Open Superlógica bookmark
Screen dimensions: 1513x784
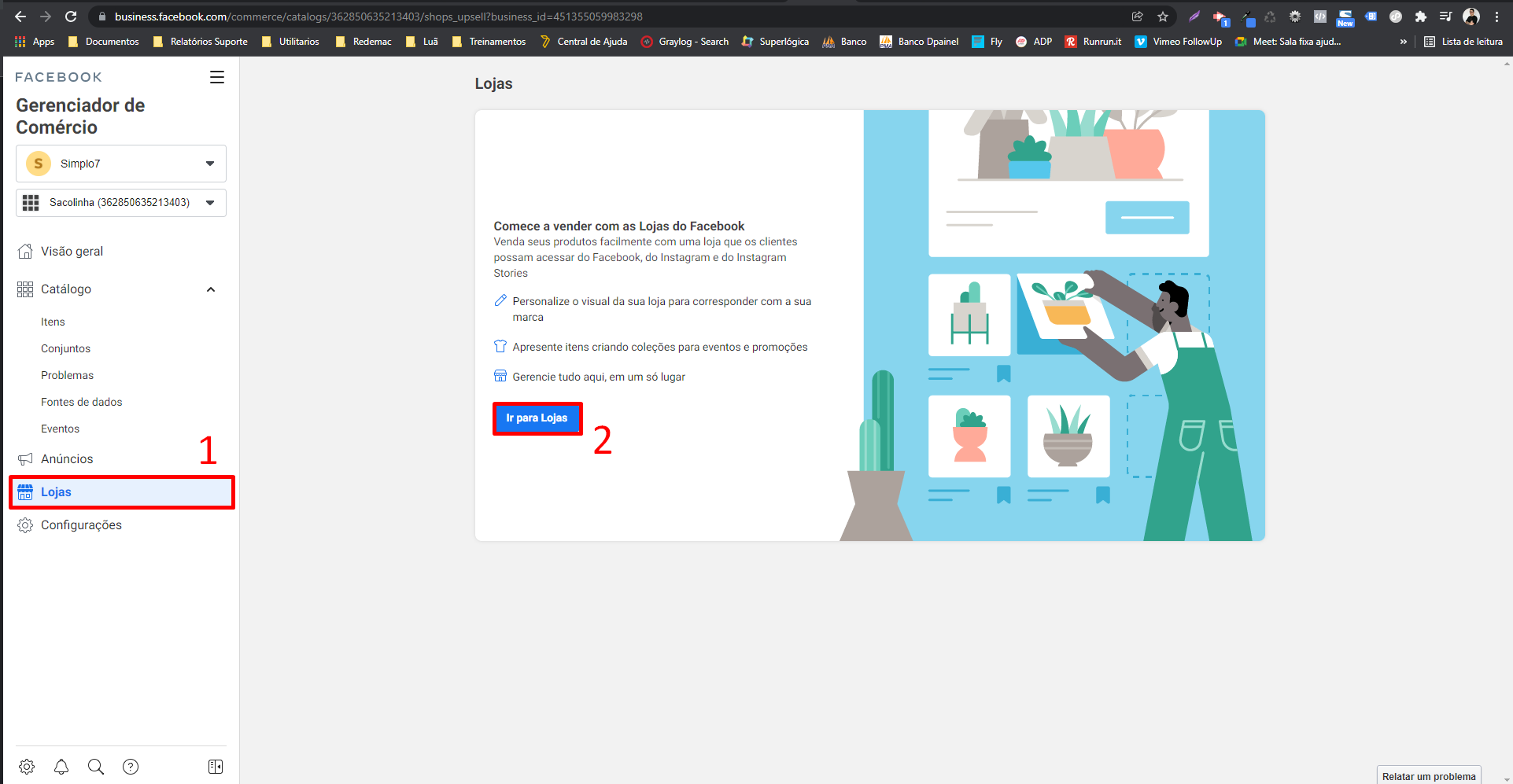[775, 42]
